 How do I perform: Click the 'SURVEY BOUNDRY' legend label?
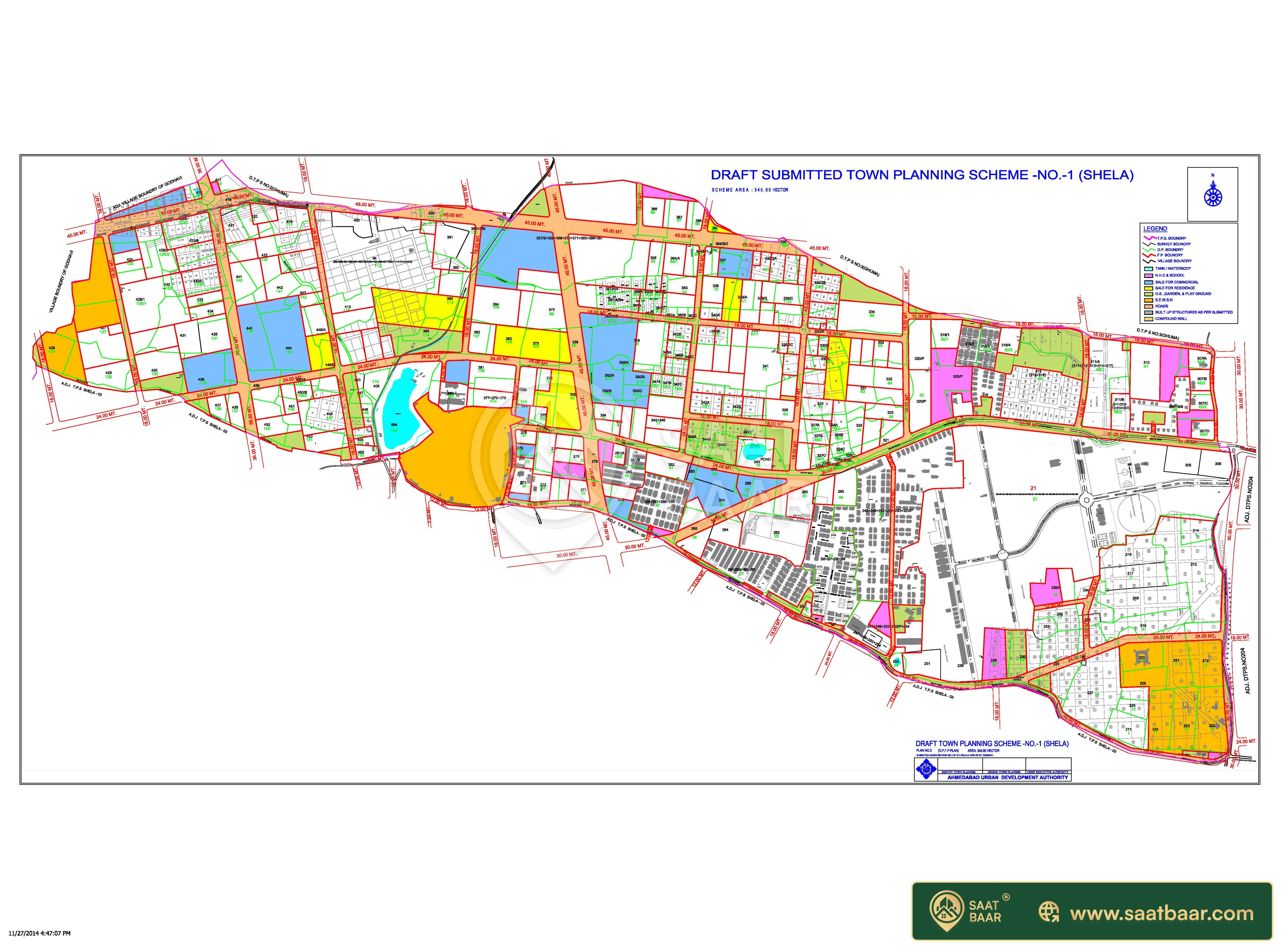tap(1174, 244)
